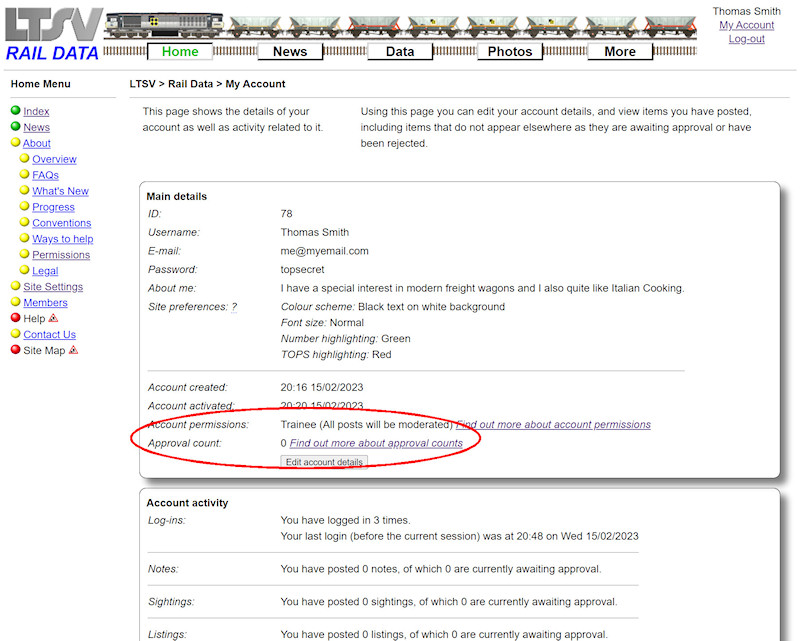Click the red bullet beside Help
This screenshot has height=641, width=800.
16,318
